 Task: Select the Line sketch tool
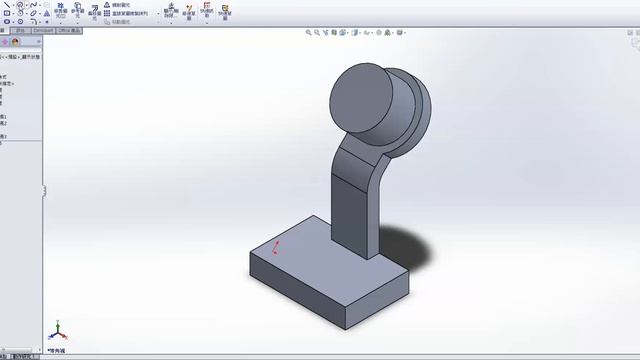click(x=7, y=5)
